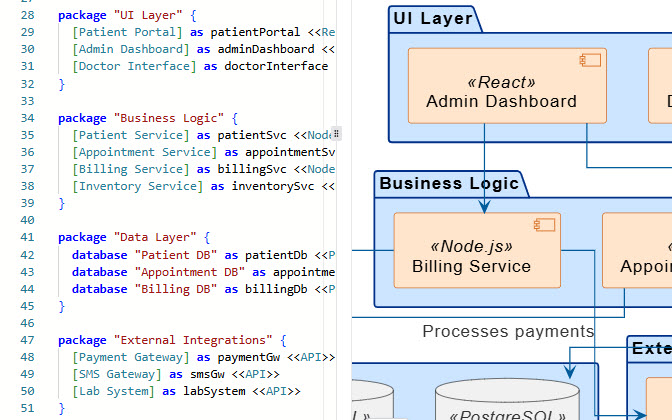This screenshot has height=420, width=672.
Task: Click [Patient Service] in the code
Action: coord(131,135)
